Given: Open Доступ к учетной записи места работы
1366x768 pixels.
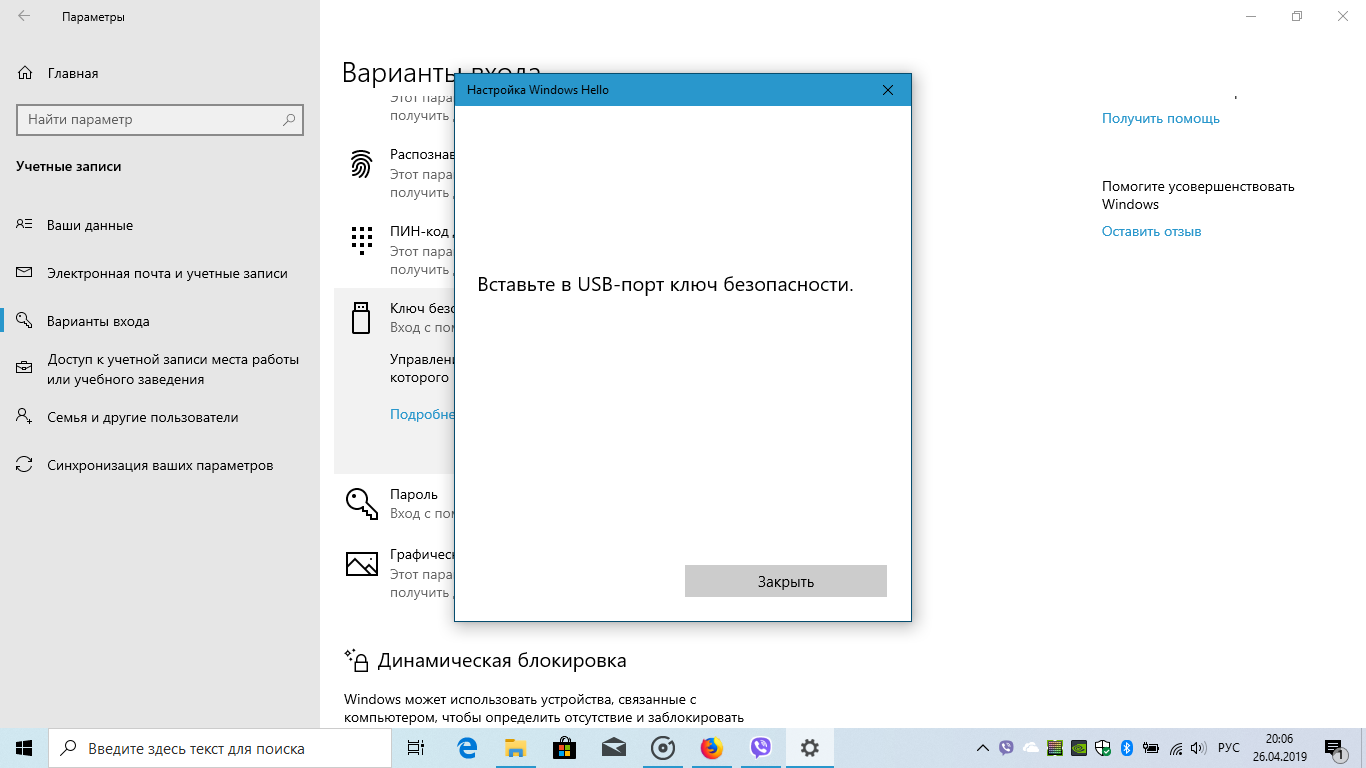Looking at the screenshot, I should click(x=173, y=369).
